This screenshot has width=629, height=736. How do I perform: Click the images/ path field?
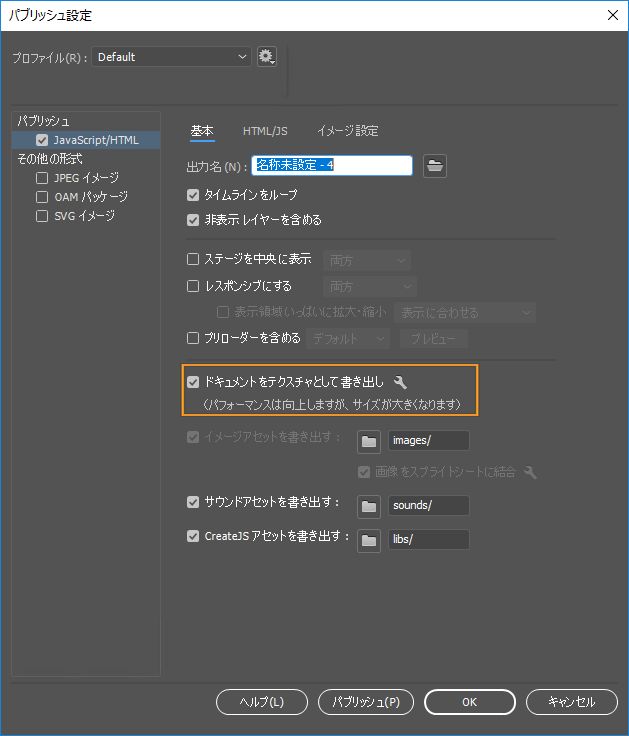[429, 440]
